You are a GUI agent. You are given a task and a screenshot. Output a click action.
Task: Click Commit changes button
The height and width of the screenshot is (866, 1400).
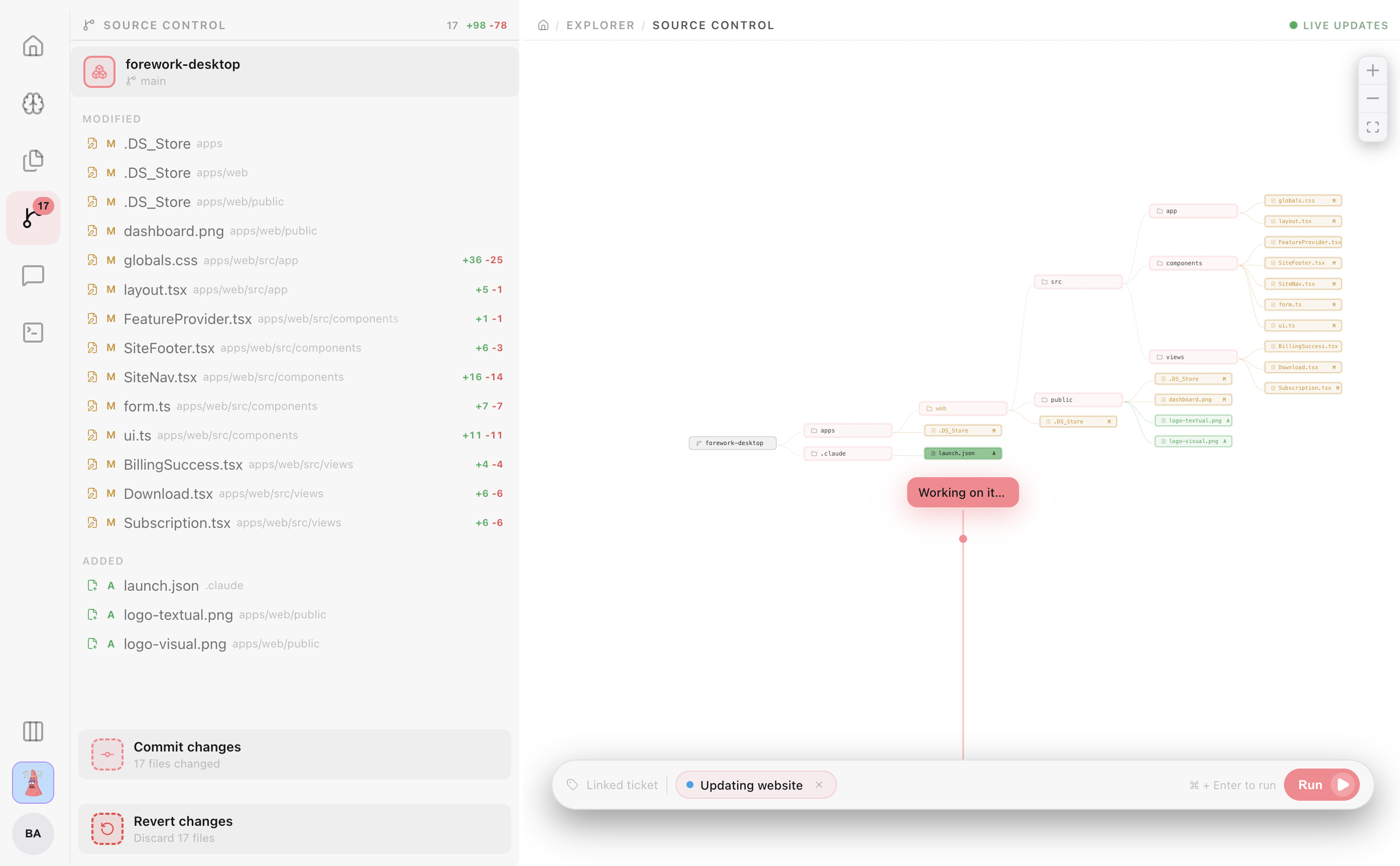[x=294, y=754]
